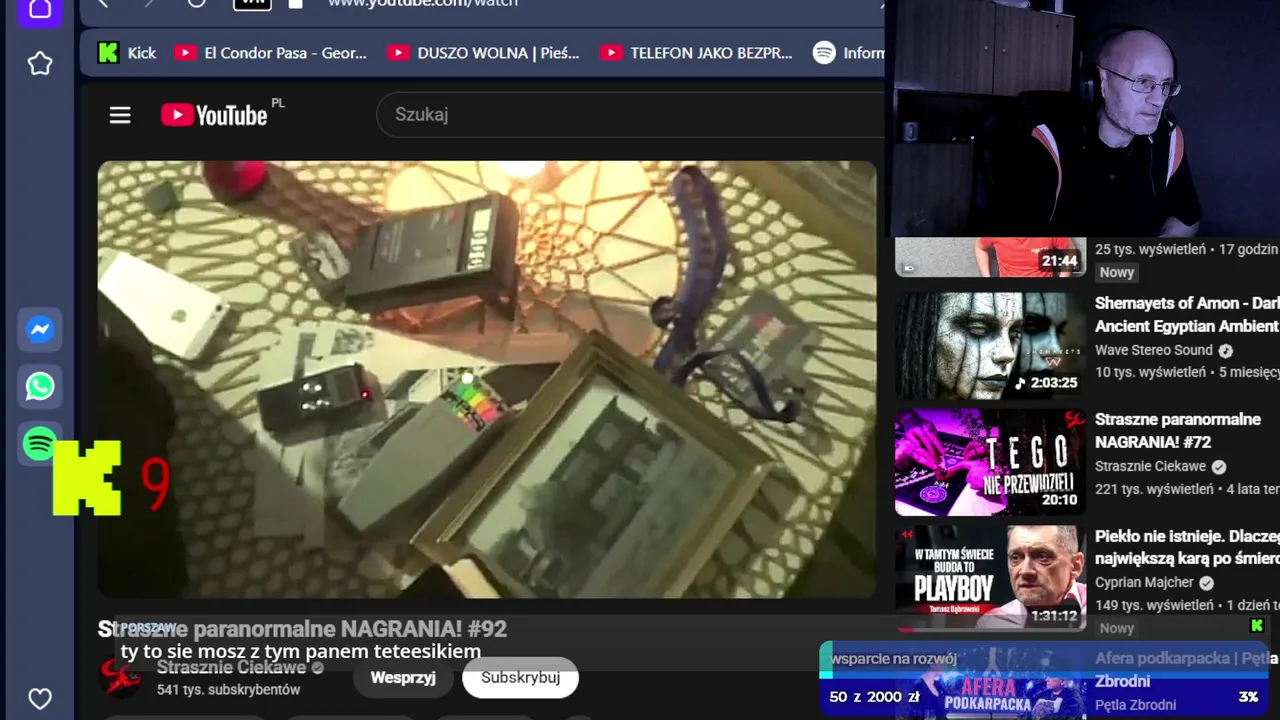Image resolution: width=1280 pixels, height=720 pixels.
Task: Open WhatsApp in the browser sidebar
Action: coord(40,387)
